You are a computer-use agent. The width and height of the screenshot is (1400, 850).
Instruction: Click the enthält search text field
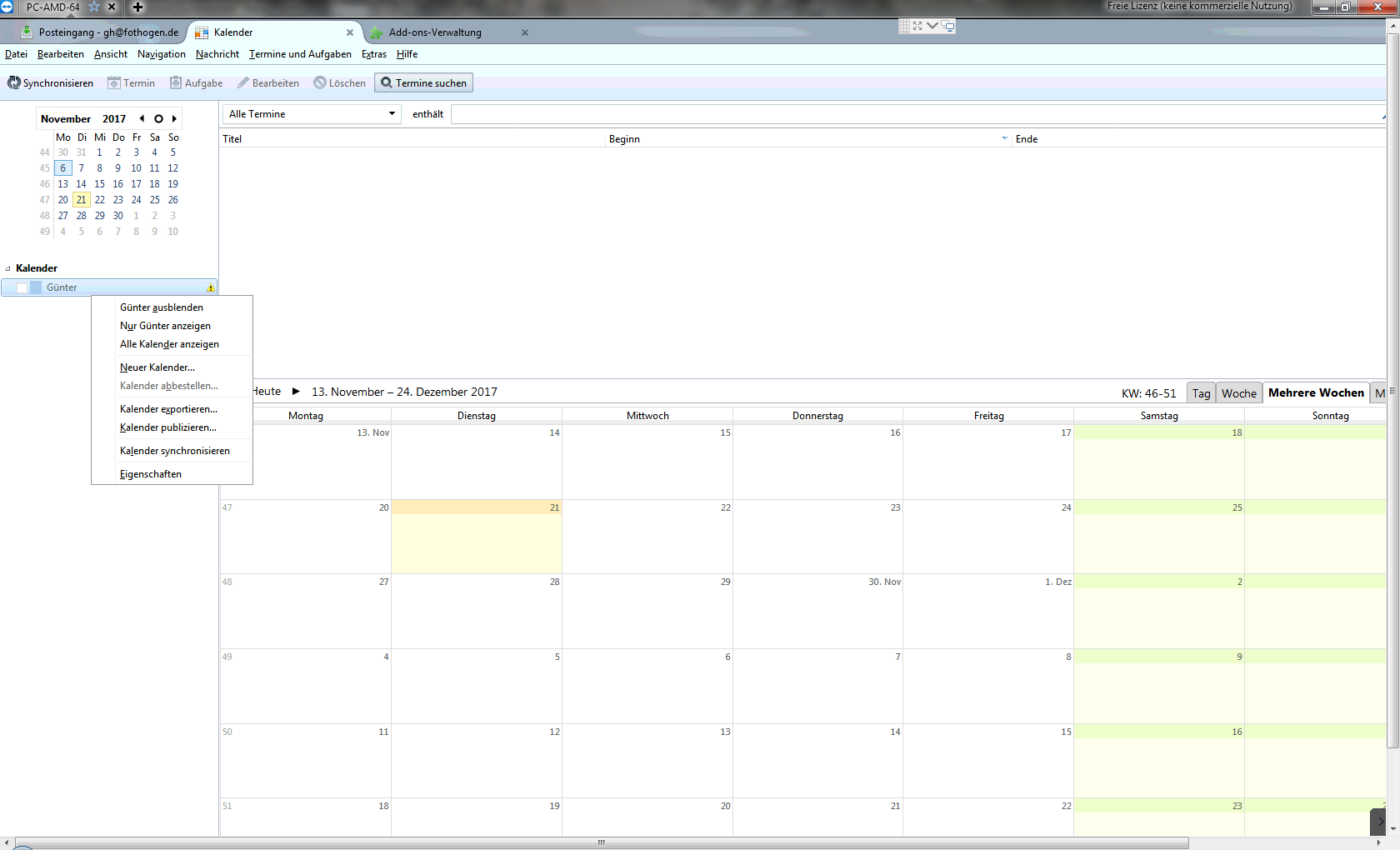point(917,114)
